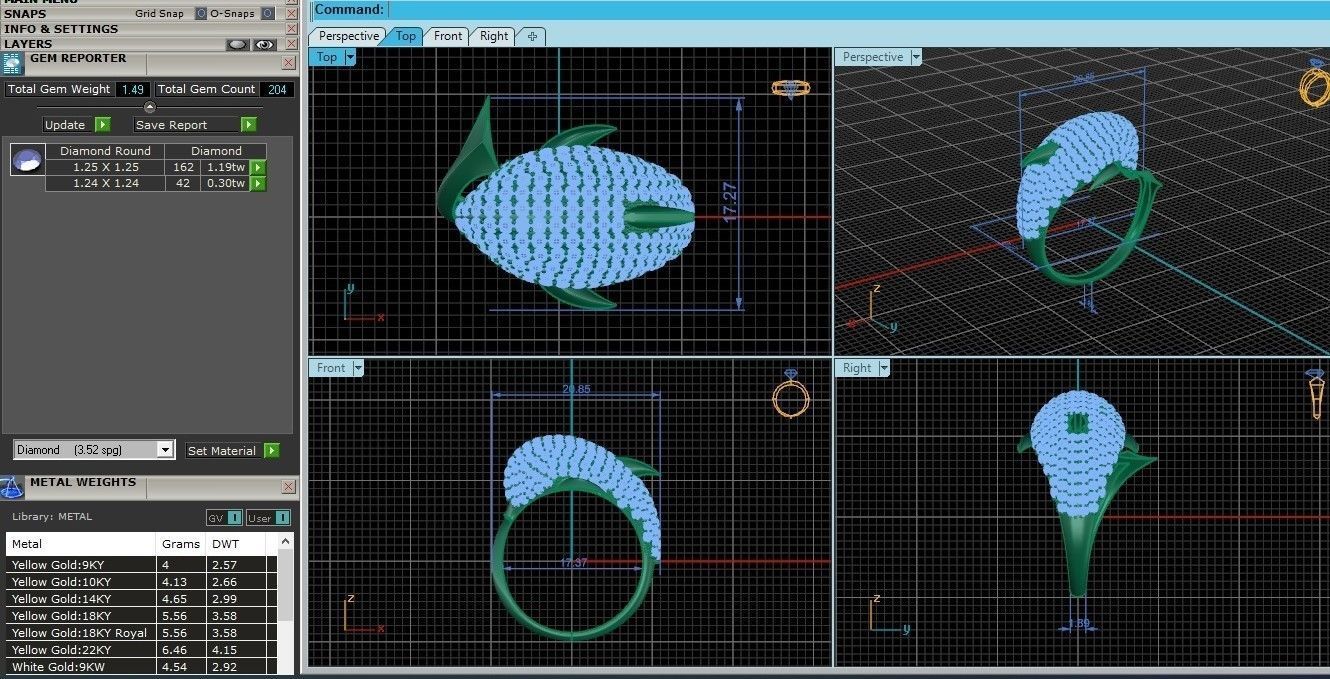Viewport: 1330px width, 679px height.
Task: Select the 1.24 X 1.24 gem size cell
Action: click(106, 183)
